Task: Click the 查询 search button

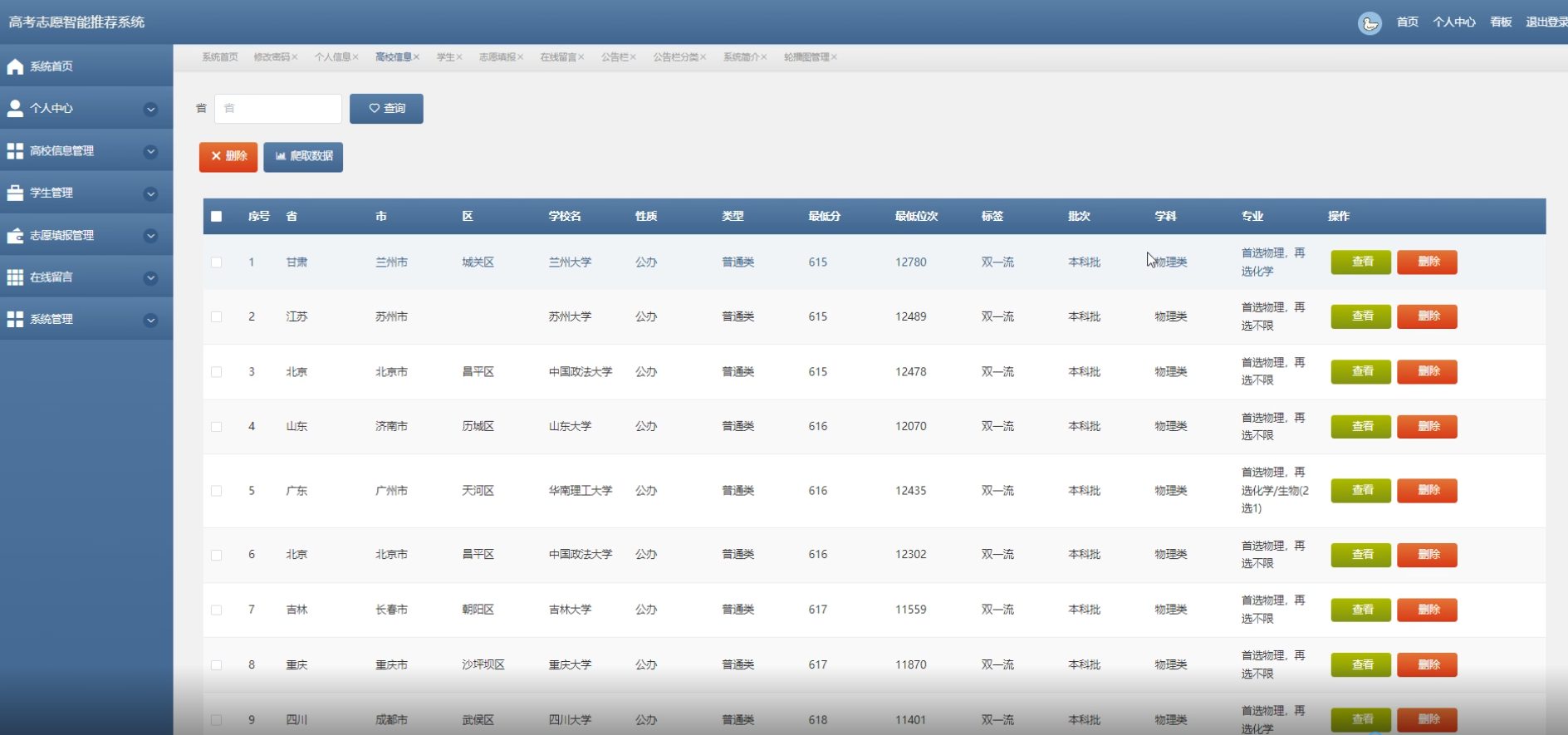Action: click(386, 109)
